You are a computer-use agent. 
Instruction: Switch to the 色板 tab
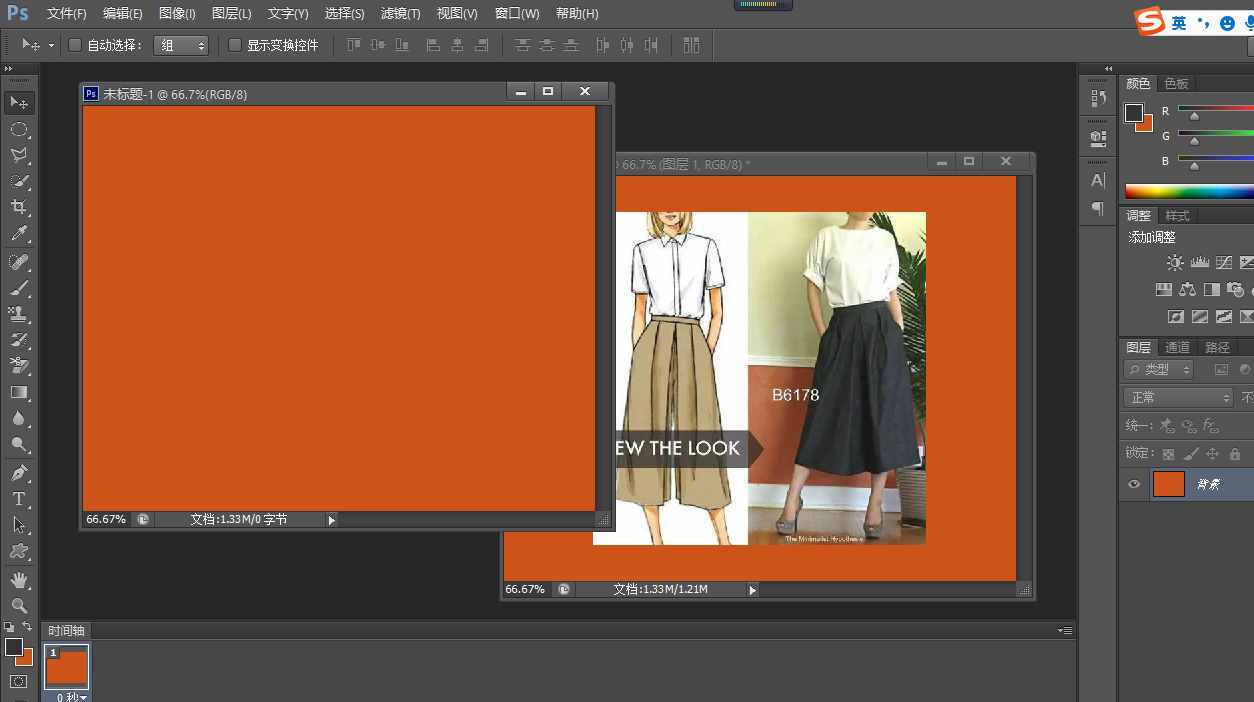[x=1177, y=84]
